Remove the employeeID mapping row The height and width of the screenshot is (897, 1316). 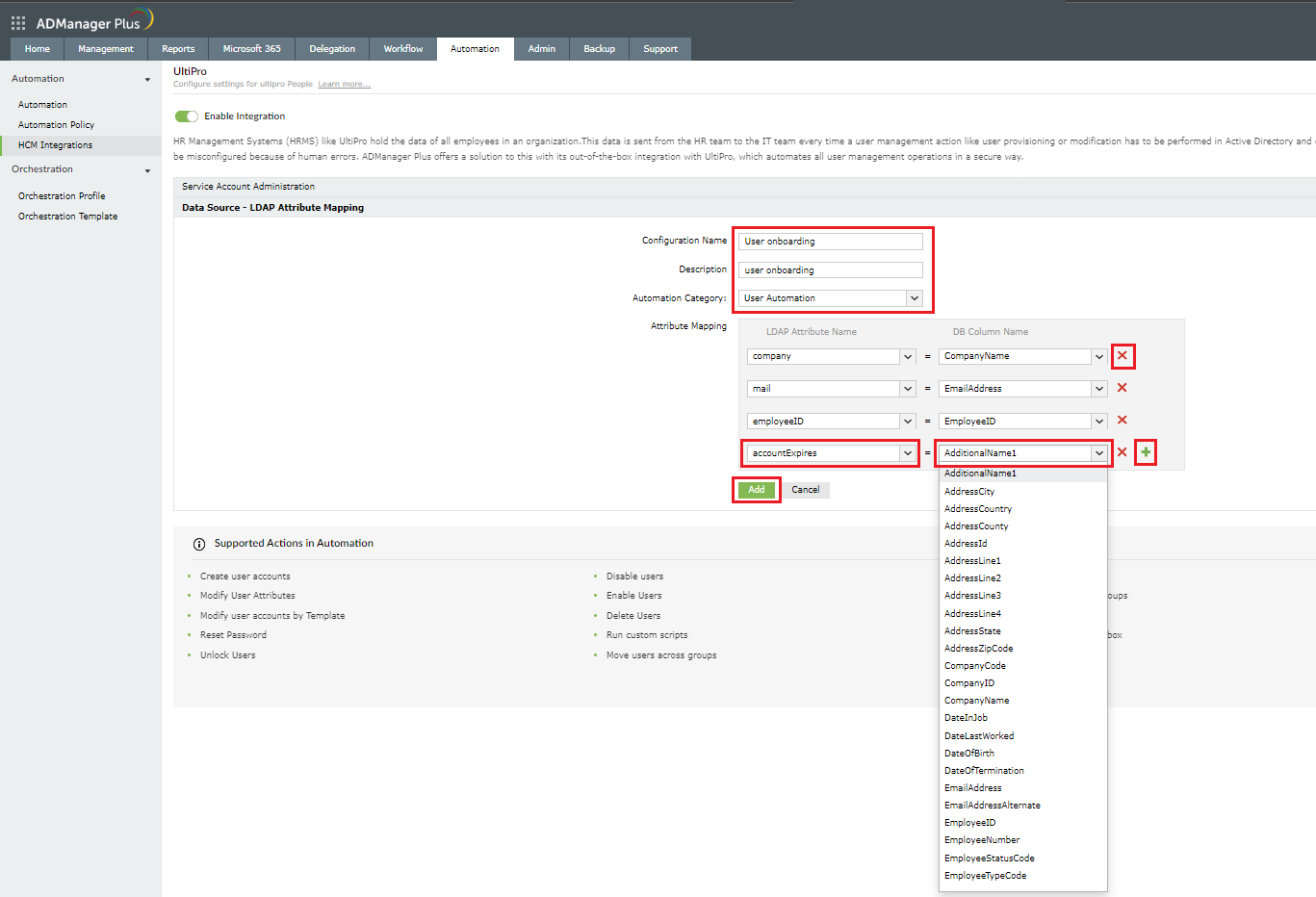(x=1122, y=421)
